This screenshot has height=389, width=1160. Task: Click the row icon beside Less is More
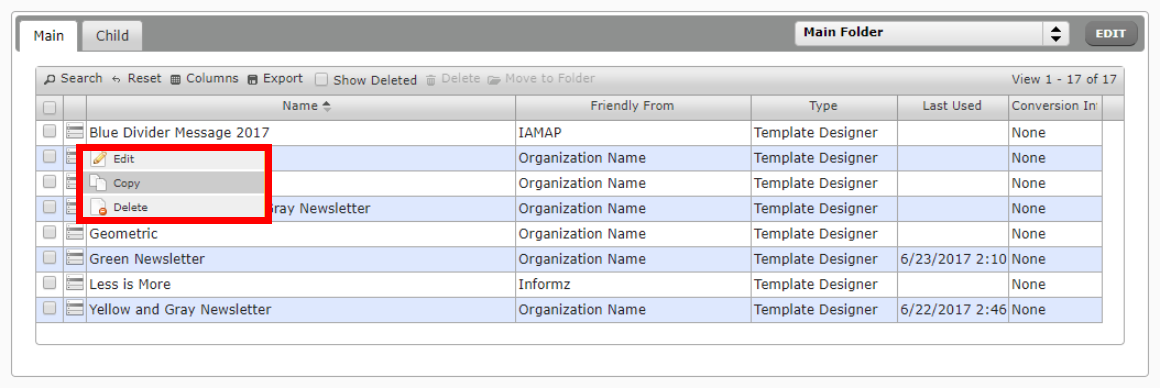click(x=75, y=284)
